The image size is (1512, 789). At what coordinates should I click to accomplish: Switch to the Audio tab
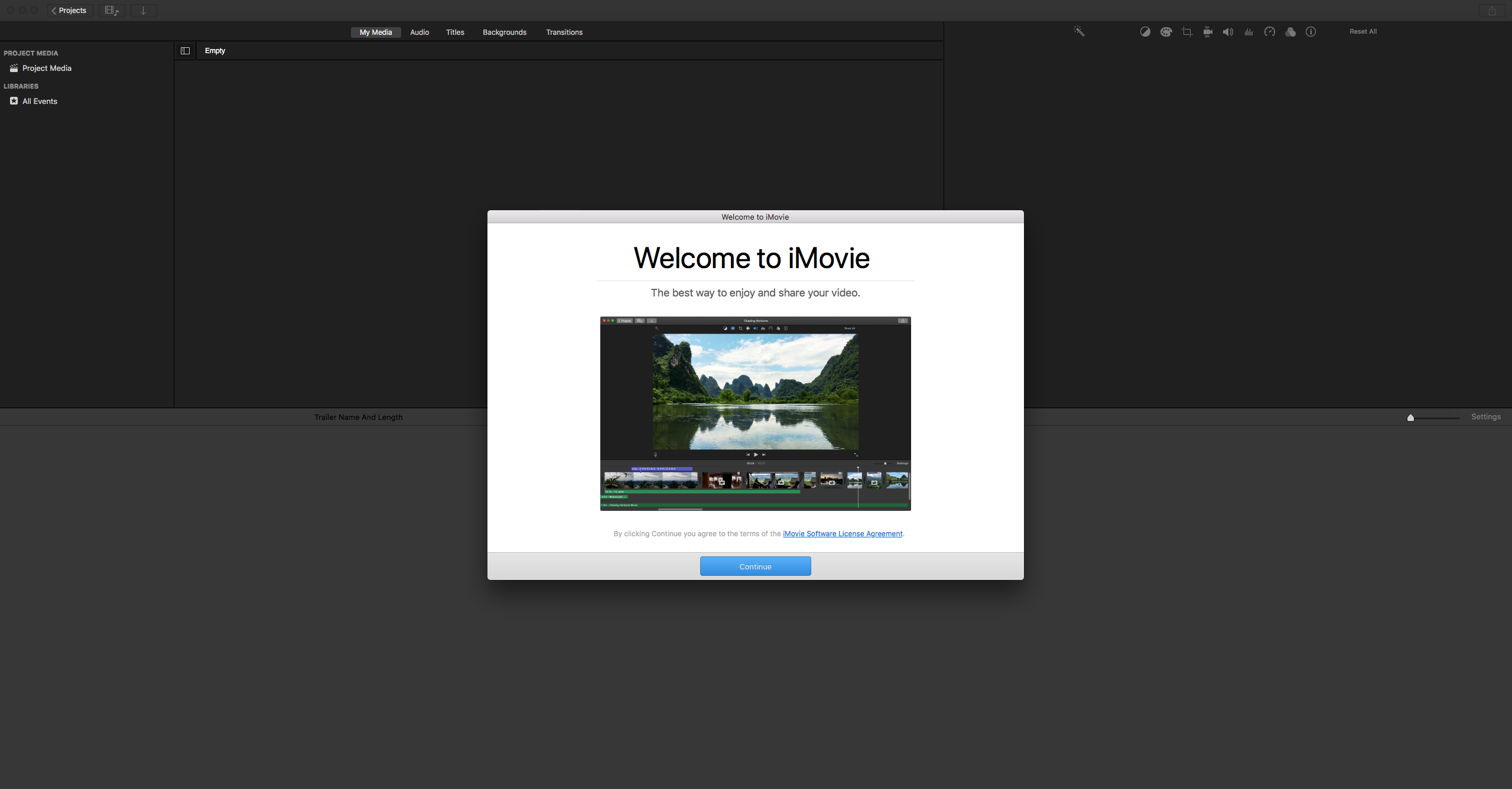click(420, 32)
